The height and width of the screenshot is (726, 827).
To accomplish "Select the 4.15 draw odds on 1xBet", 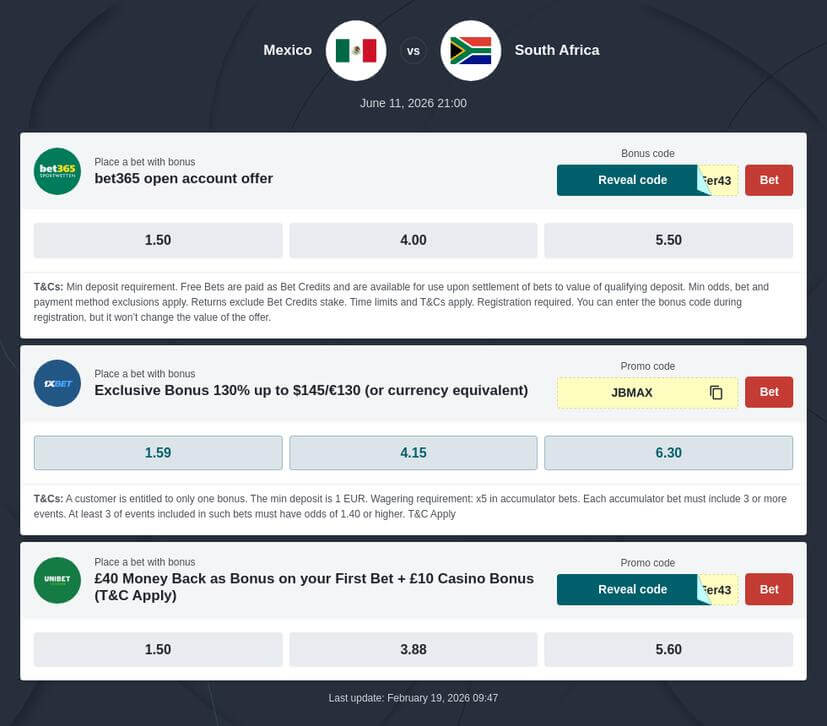I will click(413, 452).
